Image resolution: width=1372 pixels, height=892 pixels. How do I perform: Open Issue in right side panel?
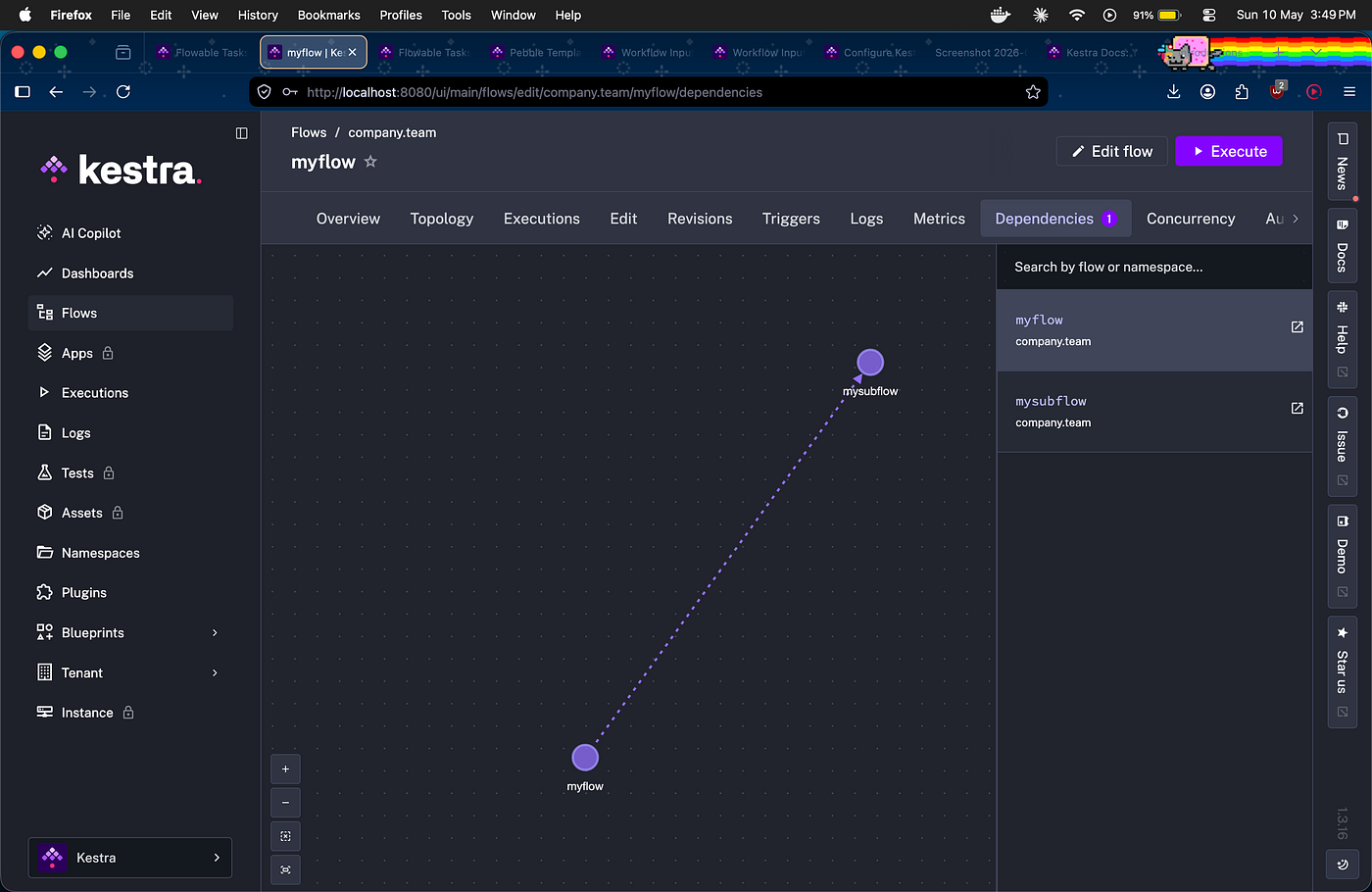click(1342, 446)
